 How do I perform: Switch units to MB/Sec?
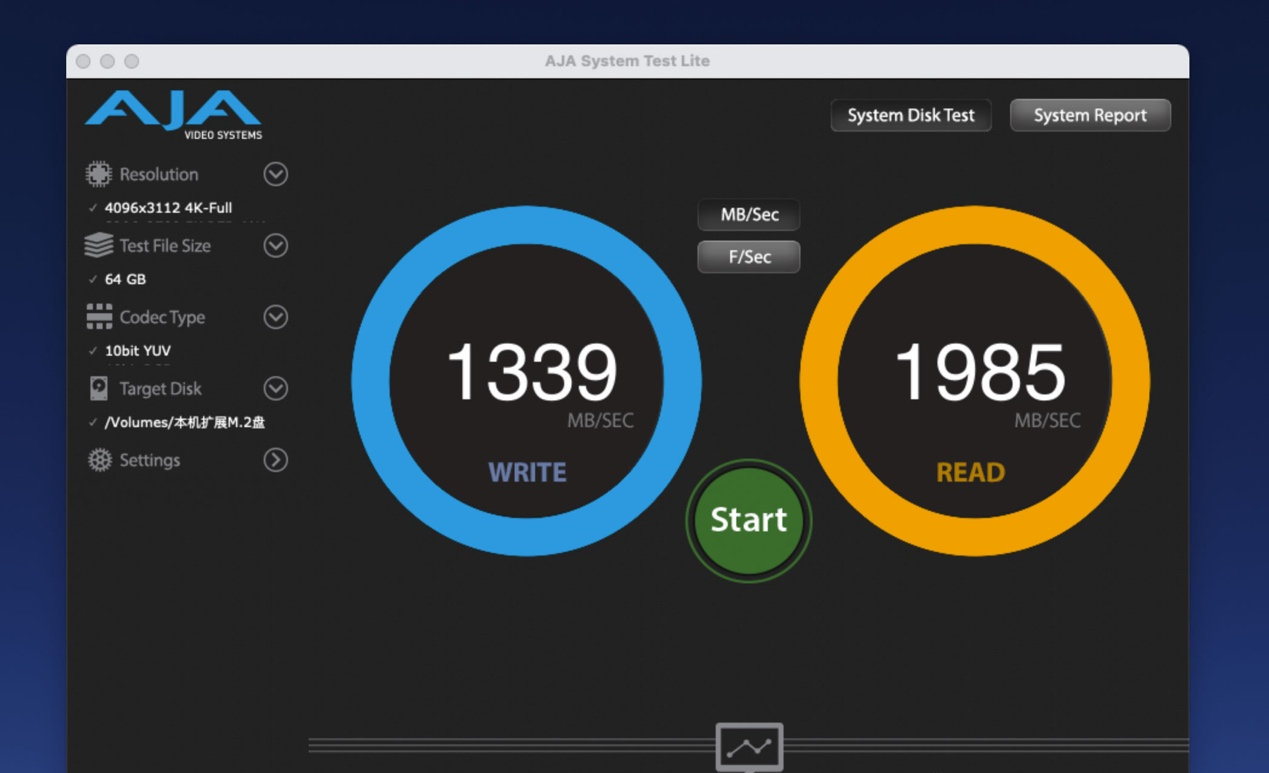(749, 215)
